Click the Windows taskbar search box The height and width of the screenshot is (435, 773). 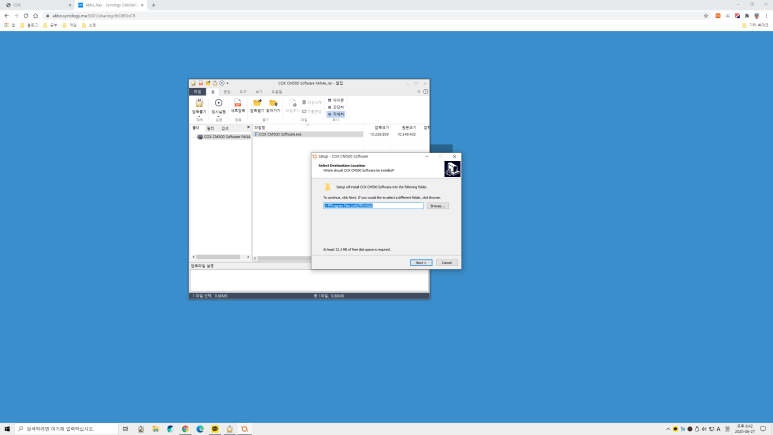[x=67, y=429]
